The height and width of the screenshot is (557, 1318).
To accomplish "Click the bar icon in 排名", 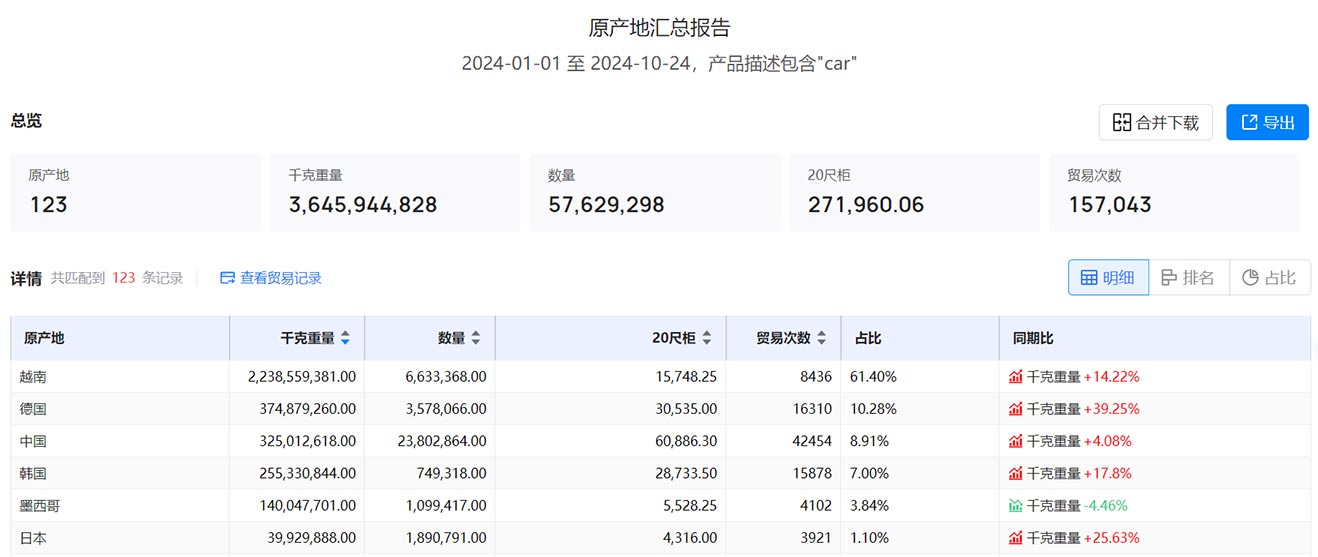I will tap(1169, 278).
